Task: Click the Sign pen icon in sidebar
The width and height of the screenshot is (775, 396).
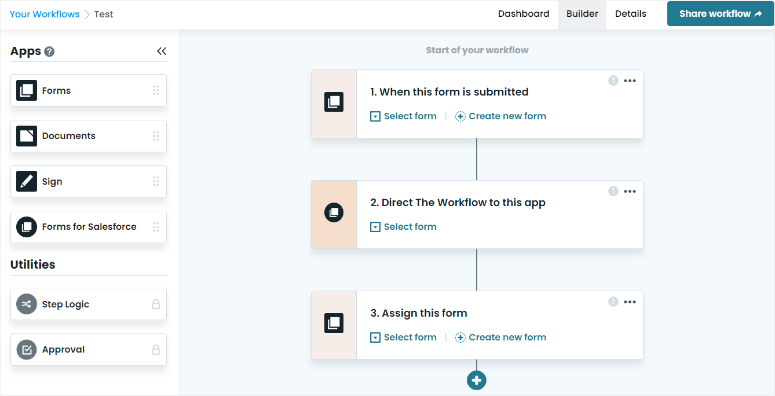Action: click(x=26, y=181)
